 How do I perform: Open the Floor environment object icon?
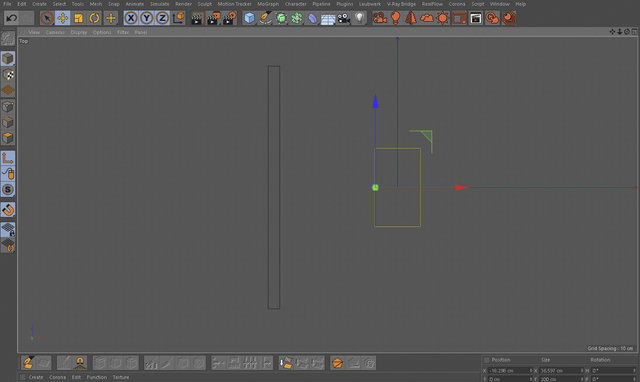(x=328, y=18)
